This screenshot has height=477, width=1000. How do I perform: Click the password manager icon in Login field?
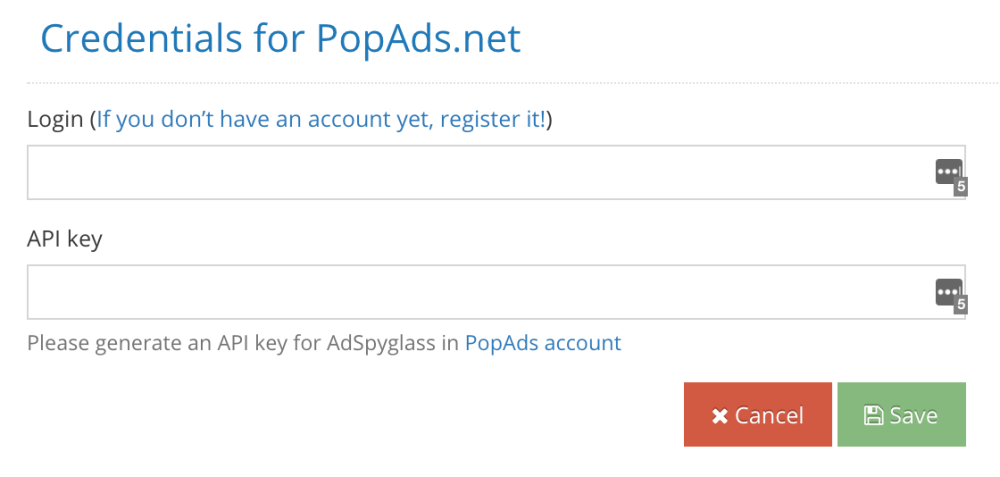pos(948,172)
